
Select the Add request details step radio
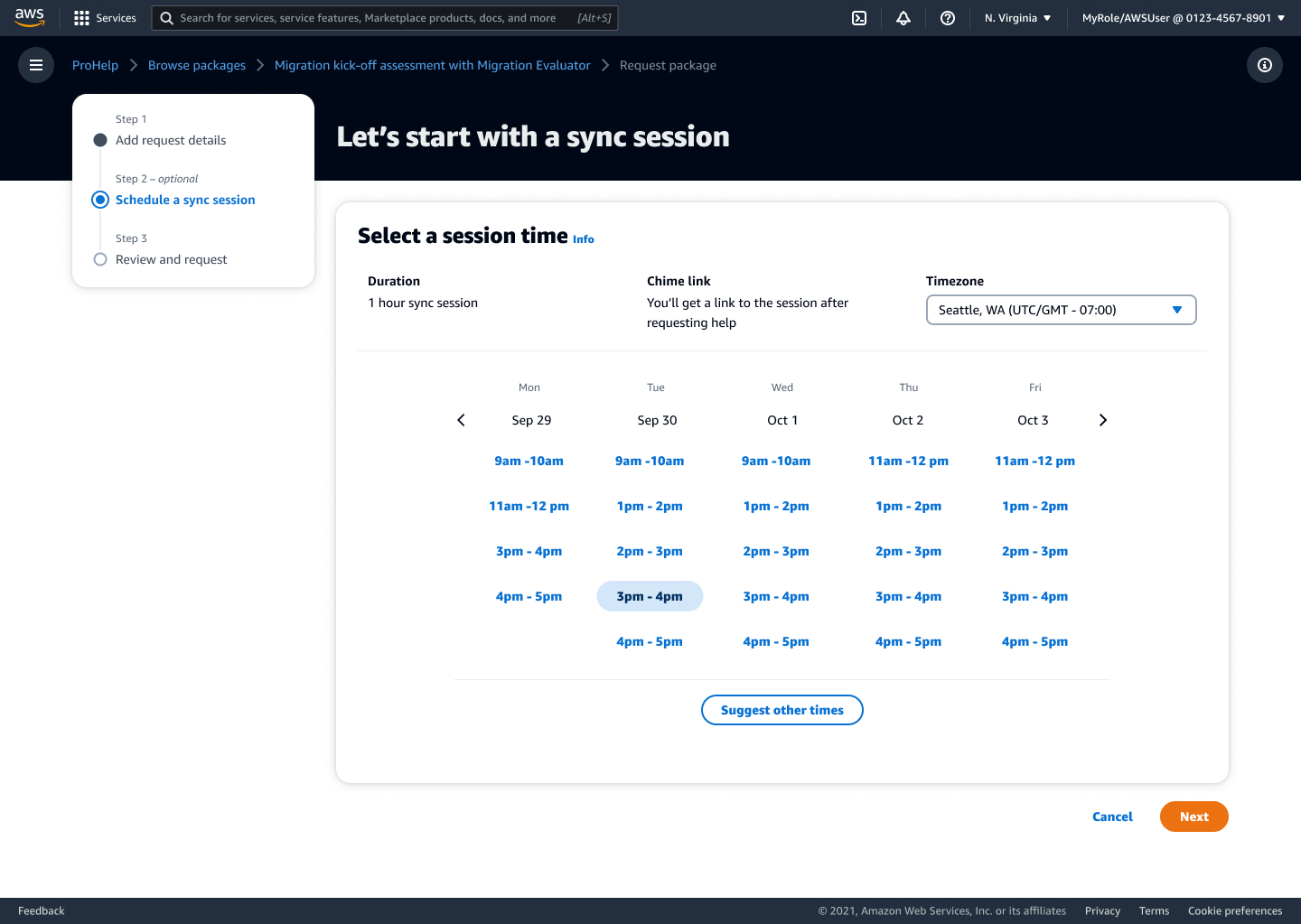pyautogui.click(x=99, y=139)
